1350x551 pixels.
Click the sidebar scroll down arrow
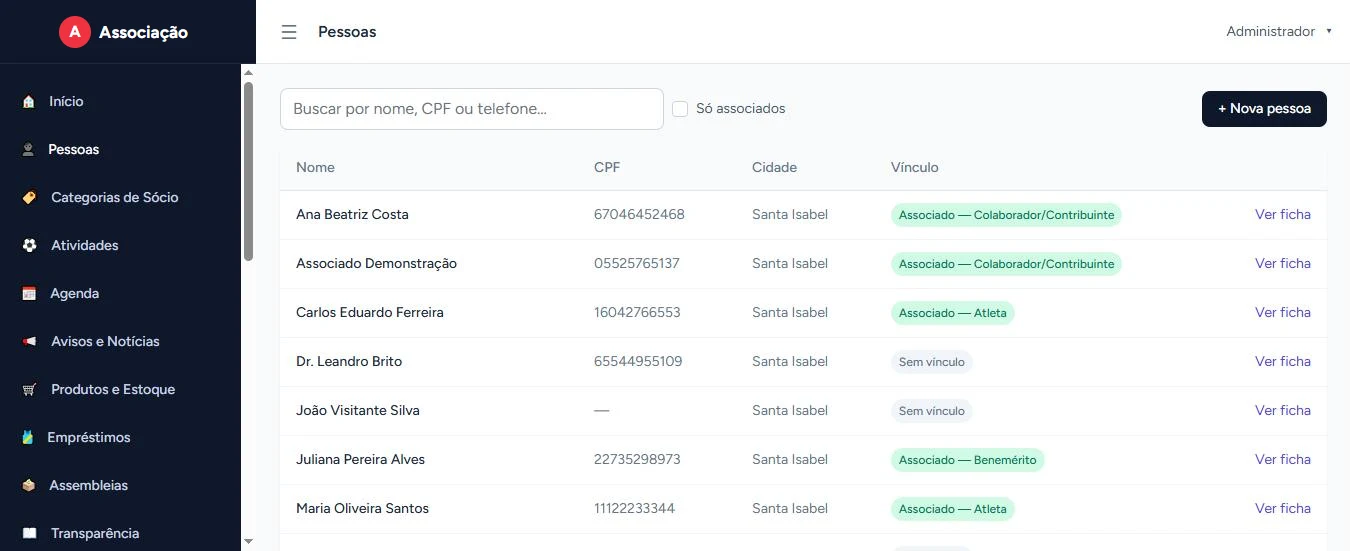point(248,542)
